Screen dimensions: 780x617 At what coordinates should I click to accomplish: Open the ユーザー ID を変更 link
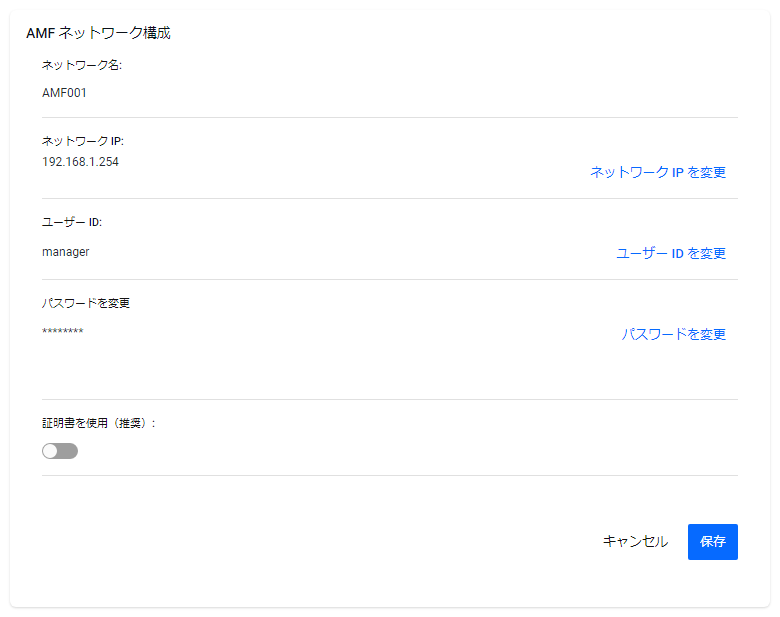click(x=671, y=253)
